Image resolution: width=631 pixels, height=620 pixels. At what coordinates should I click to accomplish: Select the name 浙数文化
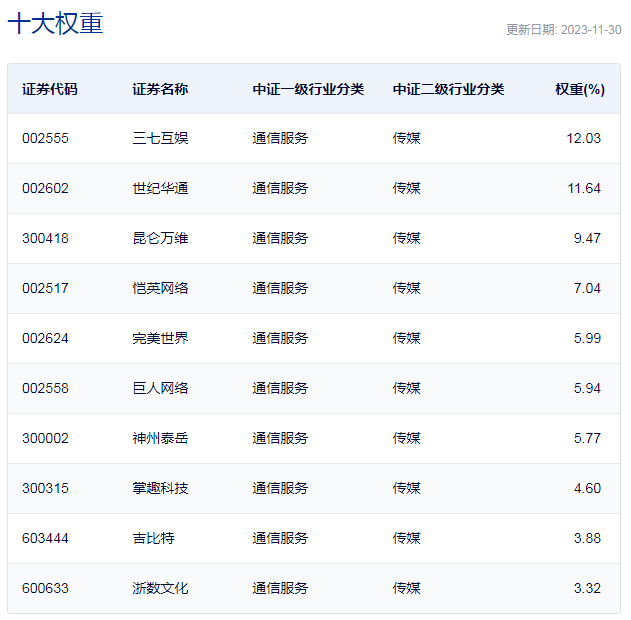point(160,588)
